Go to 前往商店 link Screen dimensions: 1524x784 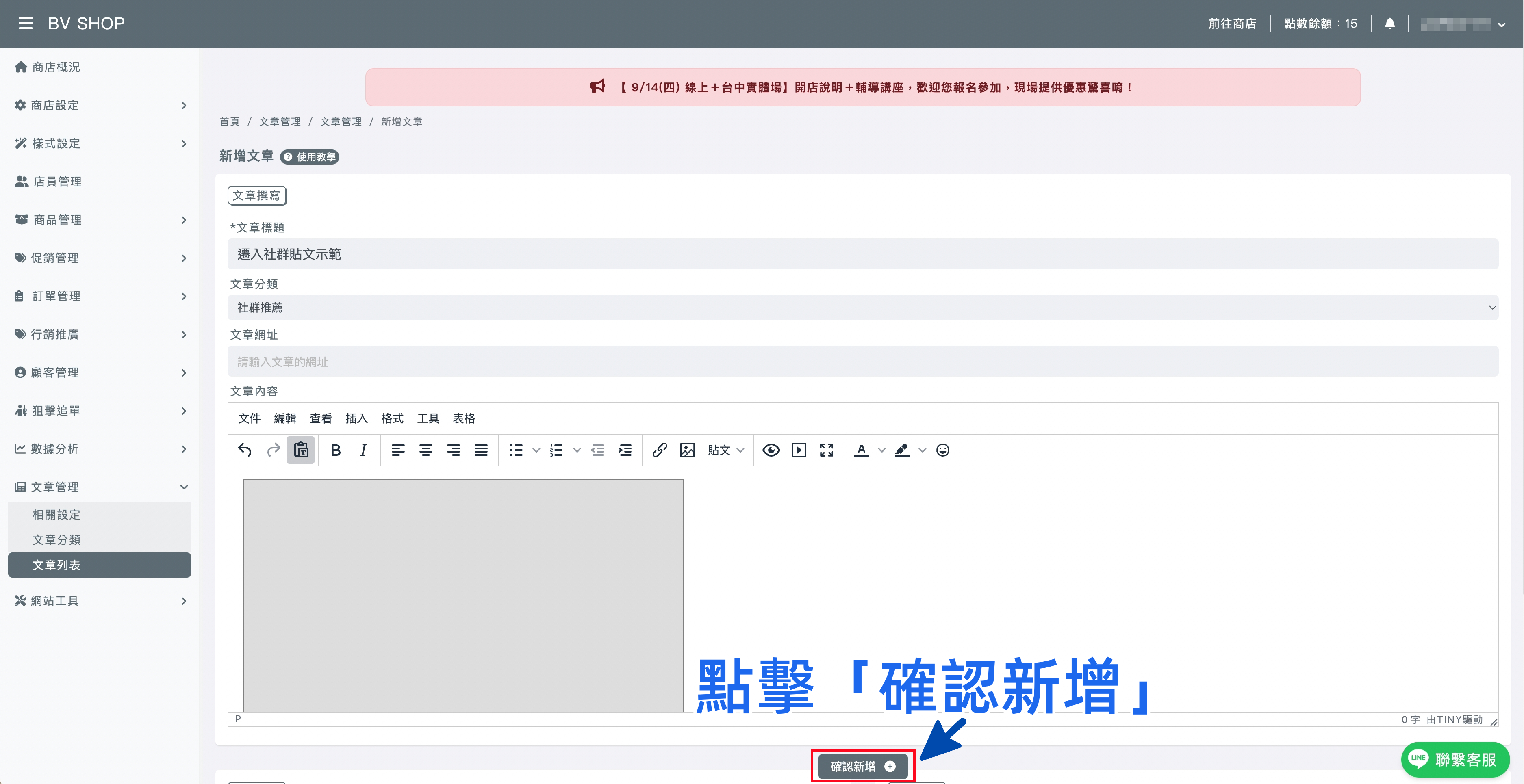[1232, 24]
